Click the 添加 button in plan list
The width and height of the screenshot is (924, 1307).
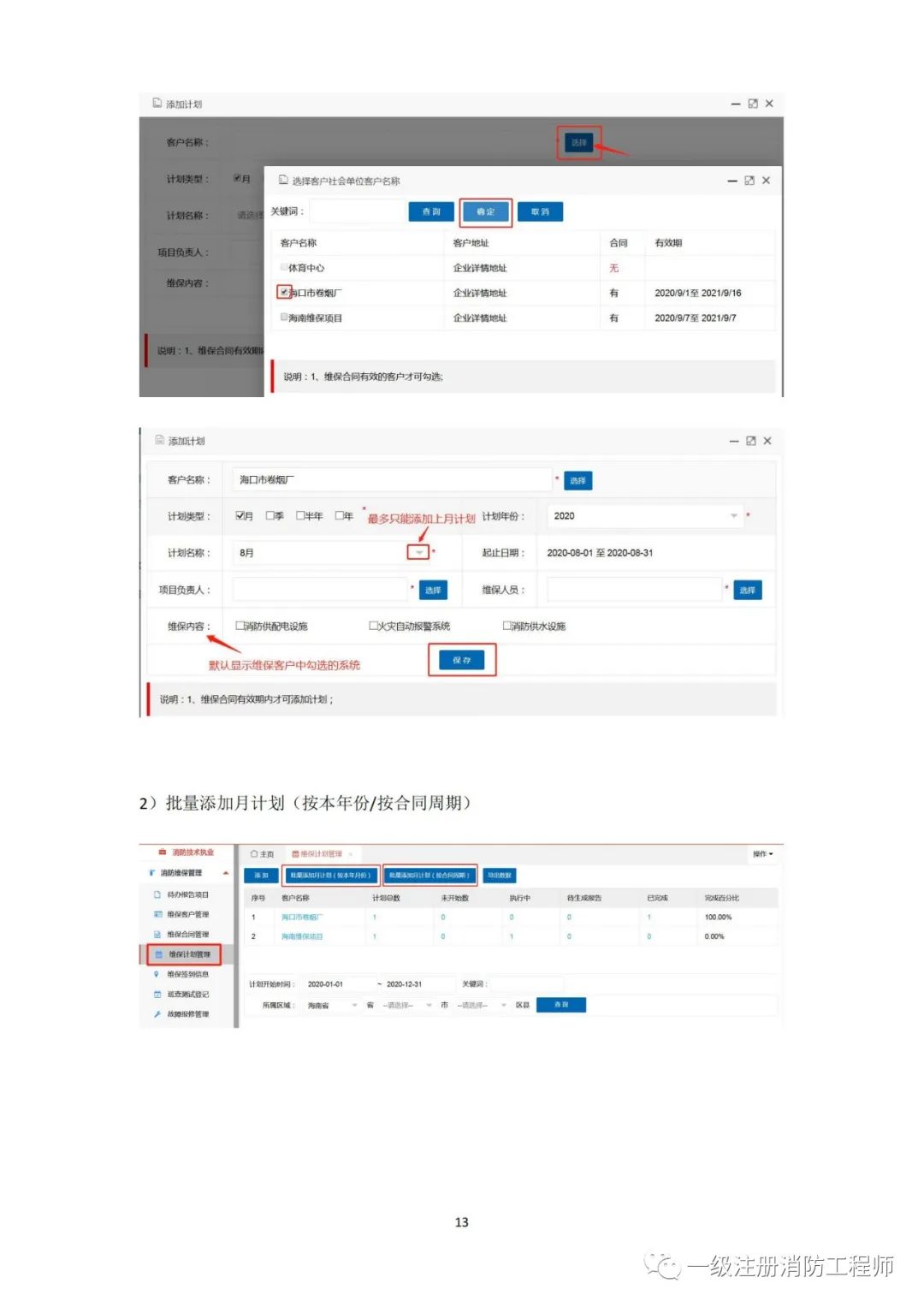click(261, 875)
